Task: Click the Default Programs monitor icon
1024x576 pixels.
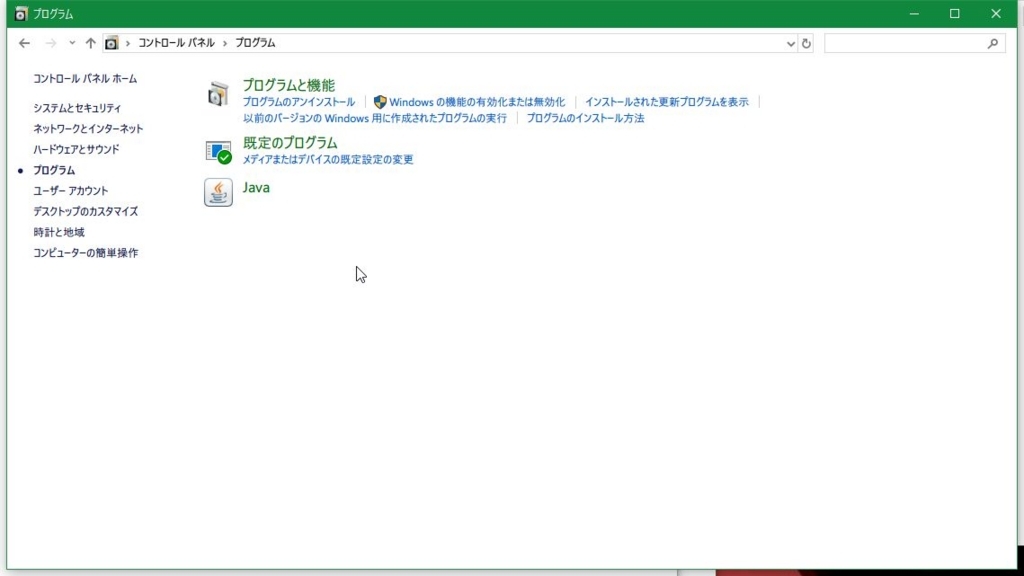Action: tap(218, 152)
